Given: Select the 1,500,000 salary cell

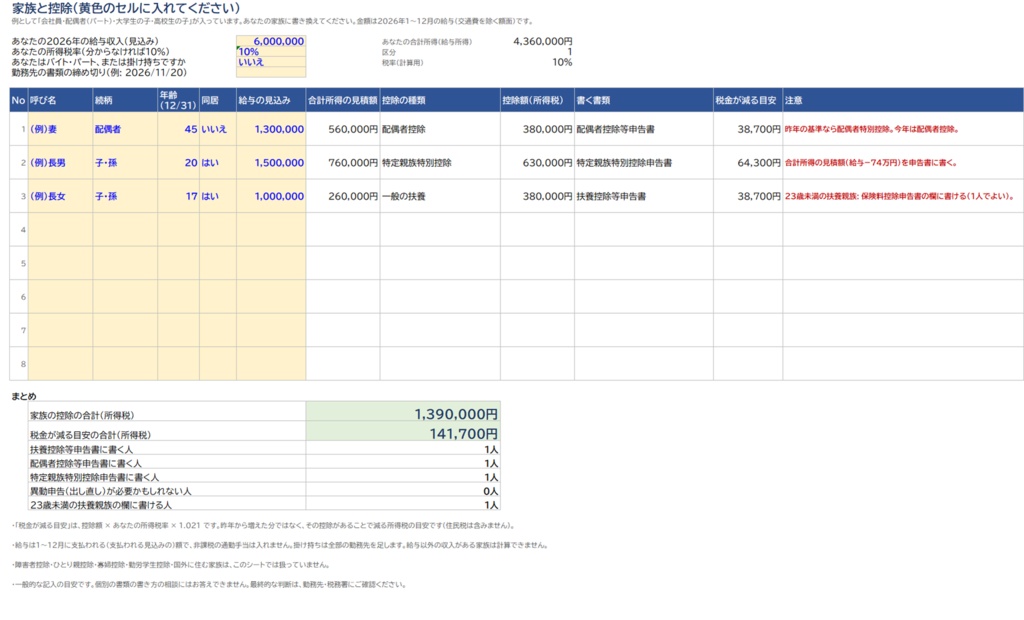Looking at the screenshot, I should click(x=271, y=163).
